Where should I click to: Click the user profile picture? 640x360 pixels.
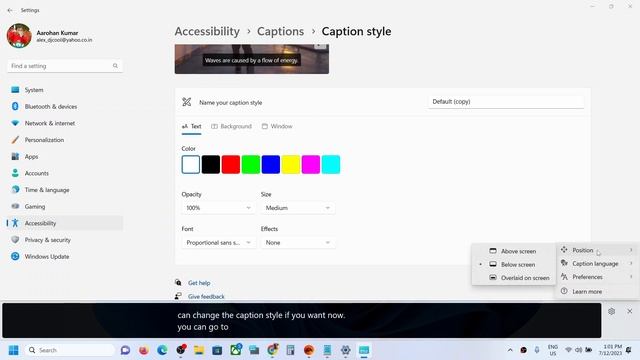click(x=19, y=36)
